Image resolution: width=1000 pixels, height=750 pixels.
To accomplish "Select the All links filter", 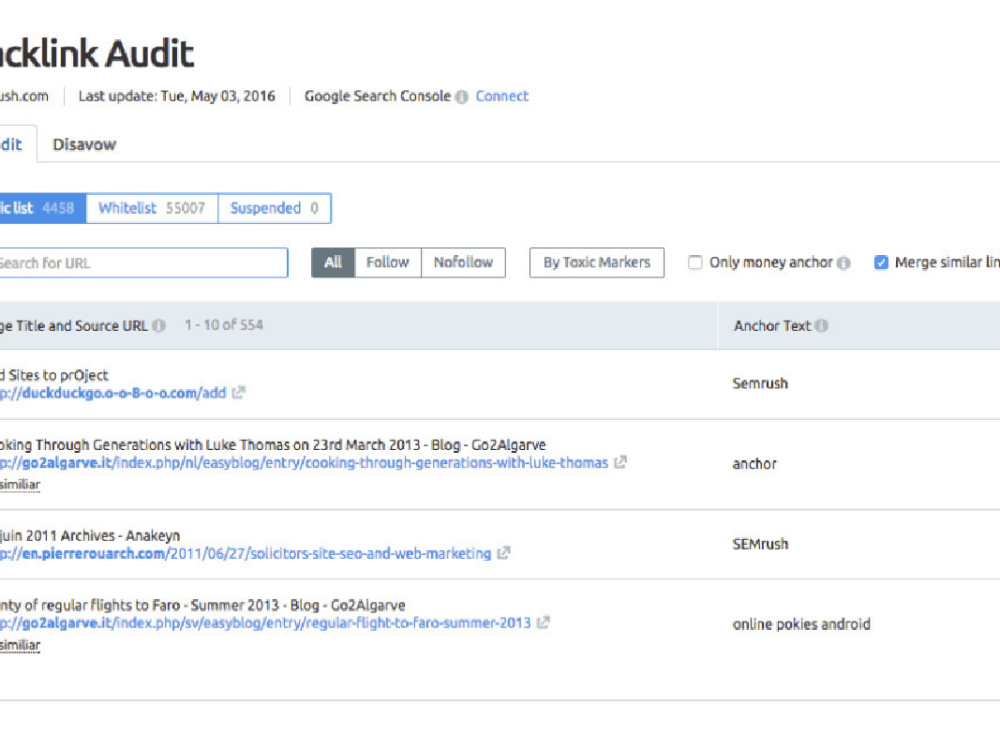I will 333,262.
